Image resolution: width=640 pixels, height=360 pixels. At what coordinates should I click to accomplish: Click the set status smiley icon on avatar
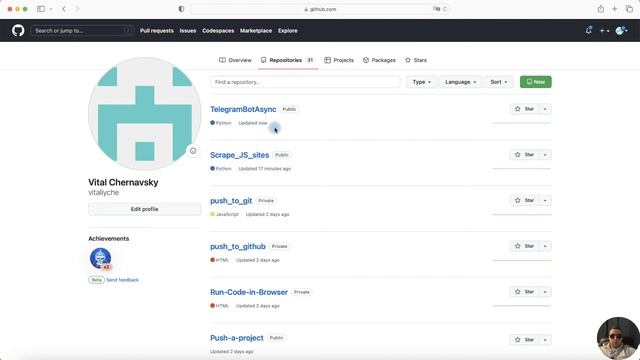(x=193, y=151)
